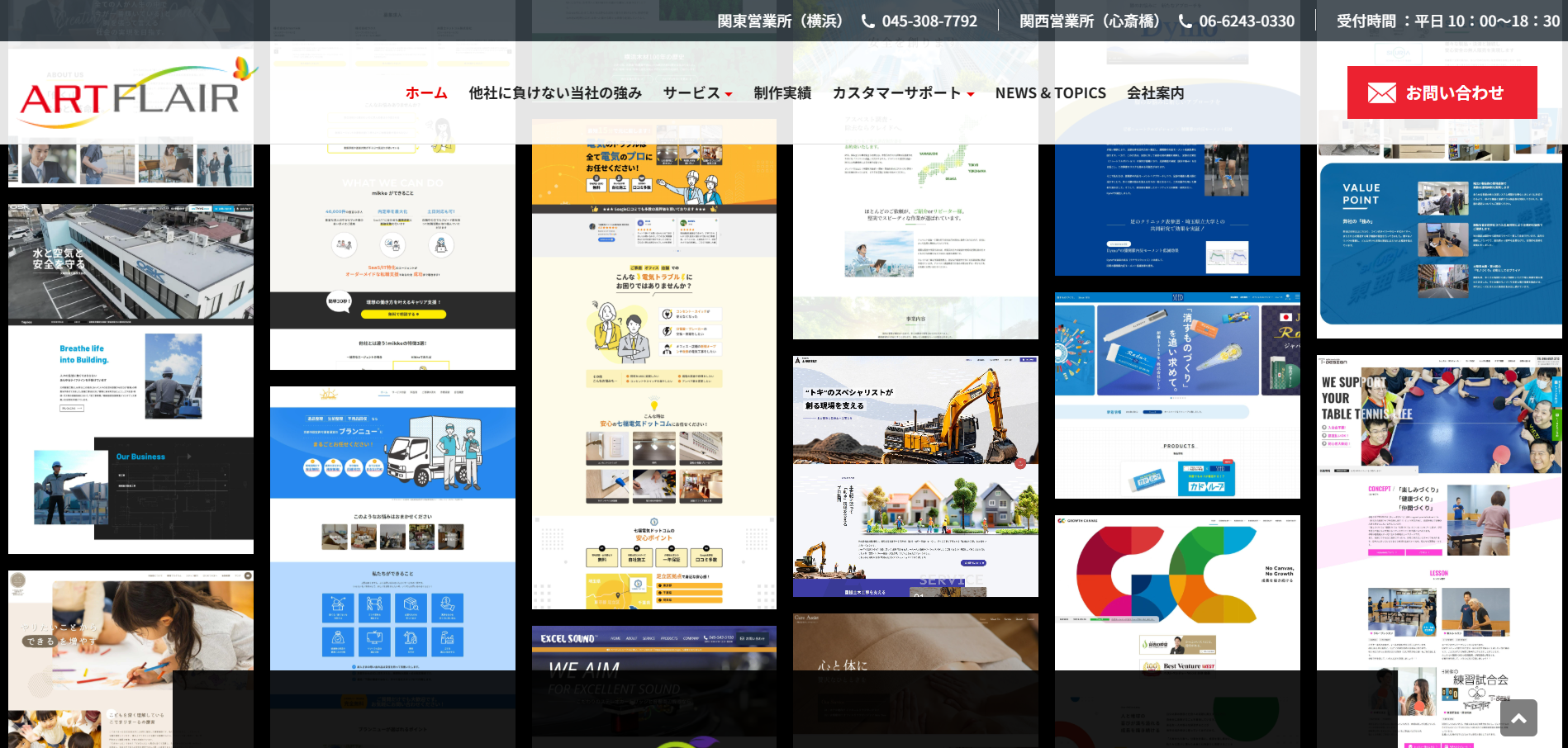Select NEWS & TOPICS in navigation

point(1050,93)
